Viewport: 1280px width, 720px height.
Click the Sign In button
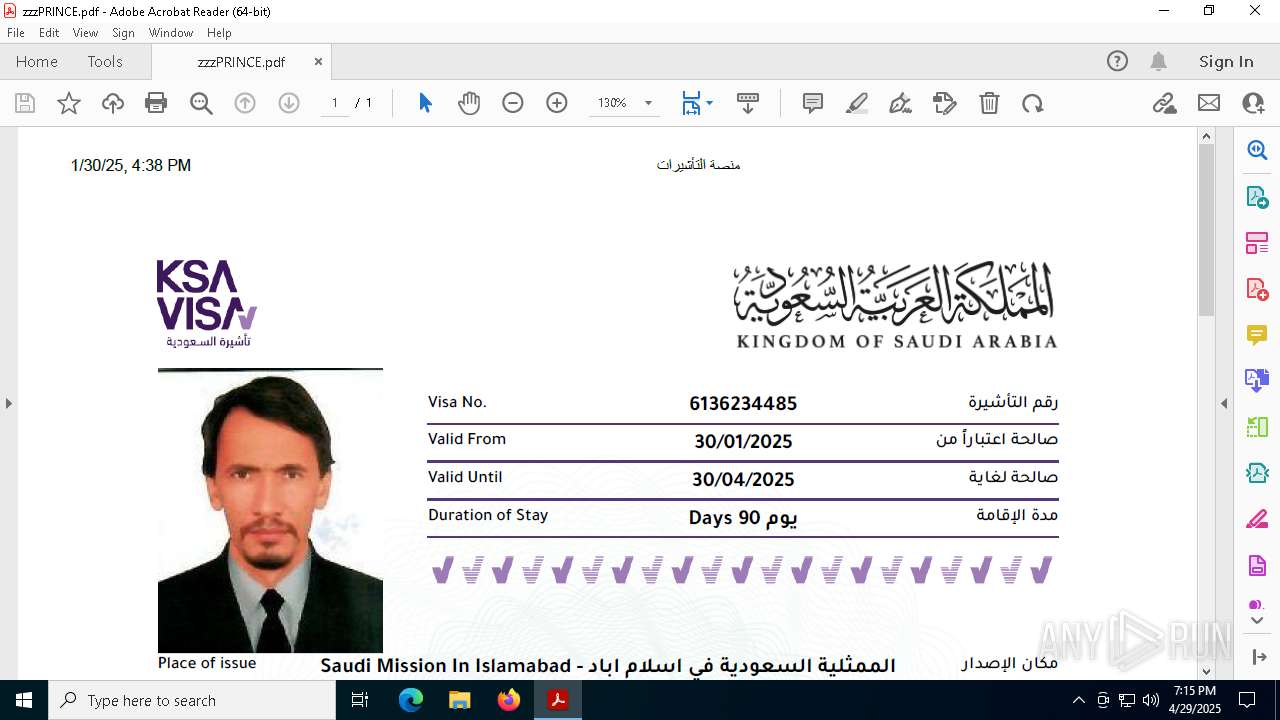click(1226, 61)
